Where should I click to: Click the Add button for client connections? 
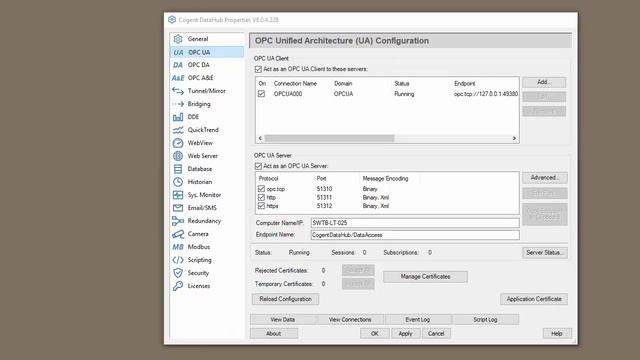pyautogui.click(x=544, y=82)
